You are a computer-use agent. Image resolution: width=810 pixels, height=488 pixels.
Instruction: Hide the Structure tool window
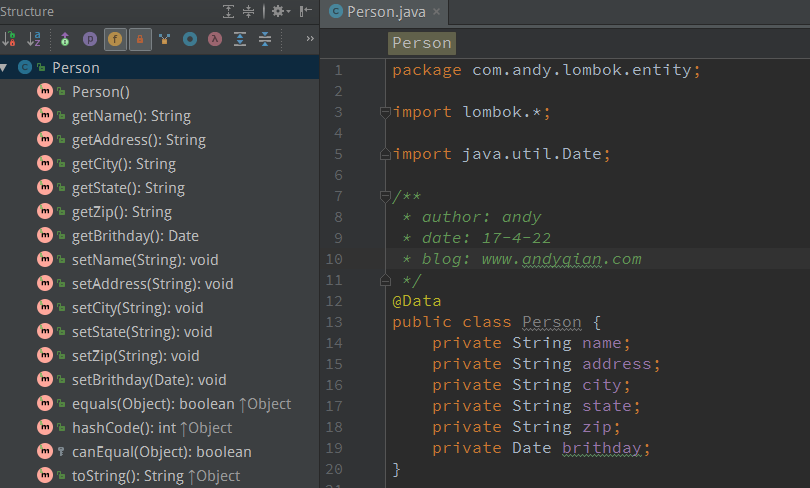pyautogui.click(x=305, y=11)
